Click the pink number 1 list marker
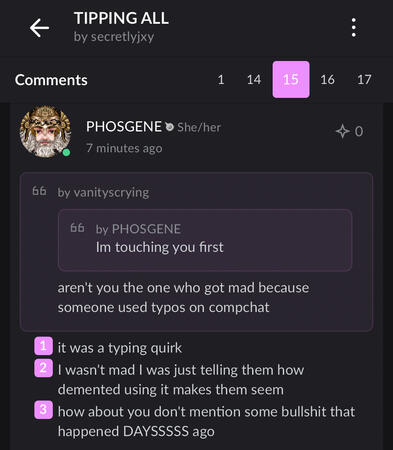The image size is (393, 450). pyautogui.click(x=43, y=346)
